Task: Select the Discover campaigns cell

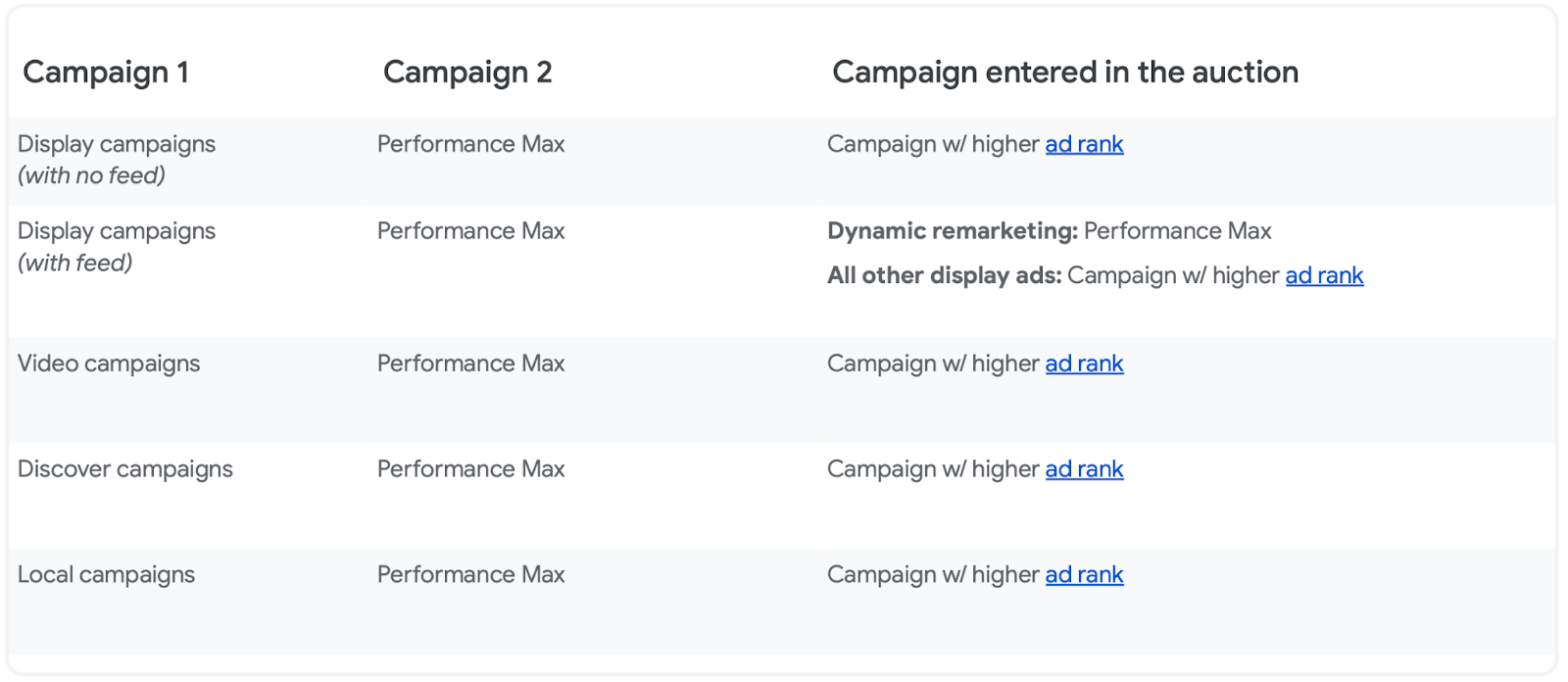Action: click(x=125, y=469)
